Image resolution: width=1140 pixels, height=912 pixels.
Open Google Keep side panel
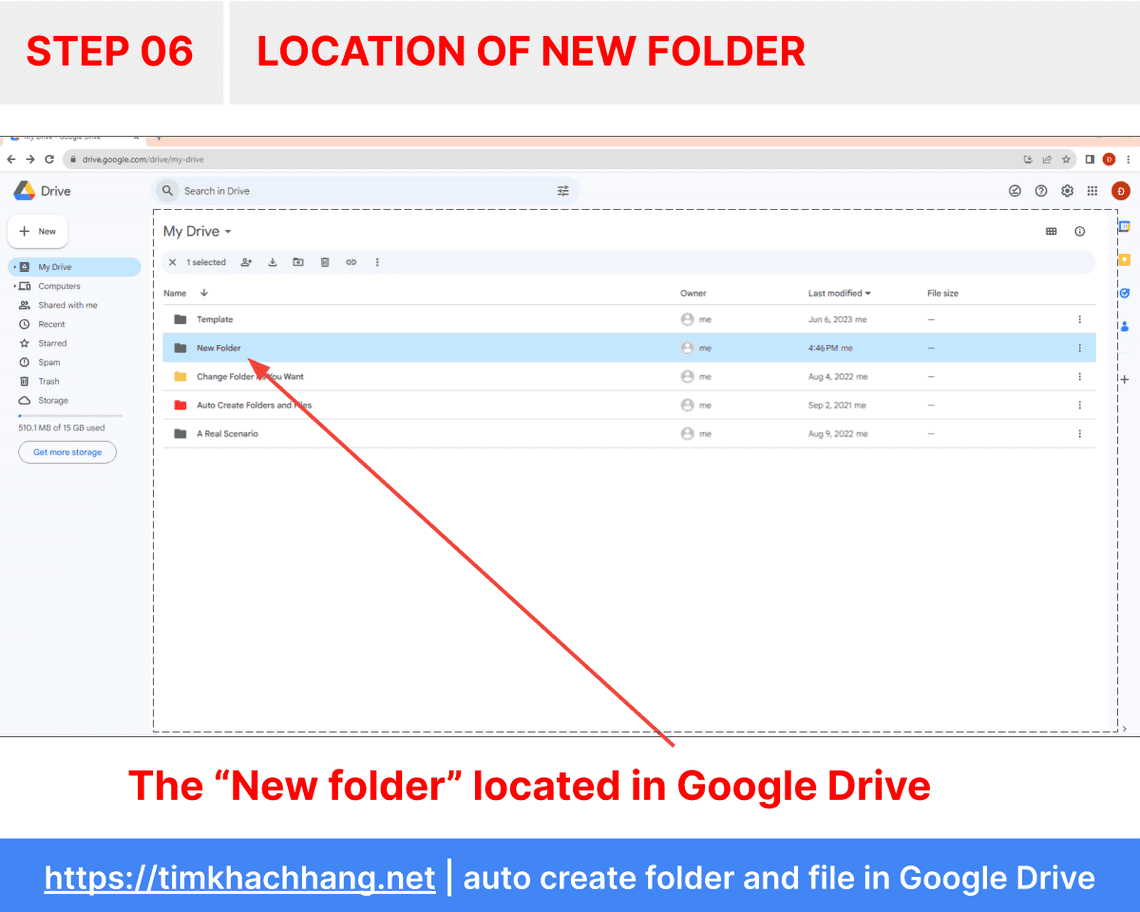click(1123, 260)
